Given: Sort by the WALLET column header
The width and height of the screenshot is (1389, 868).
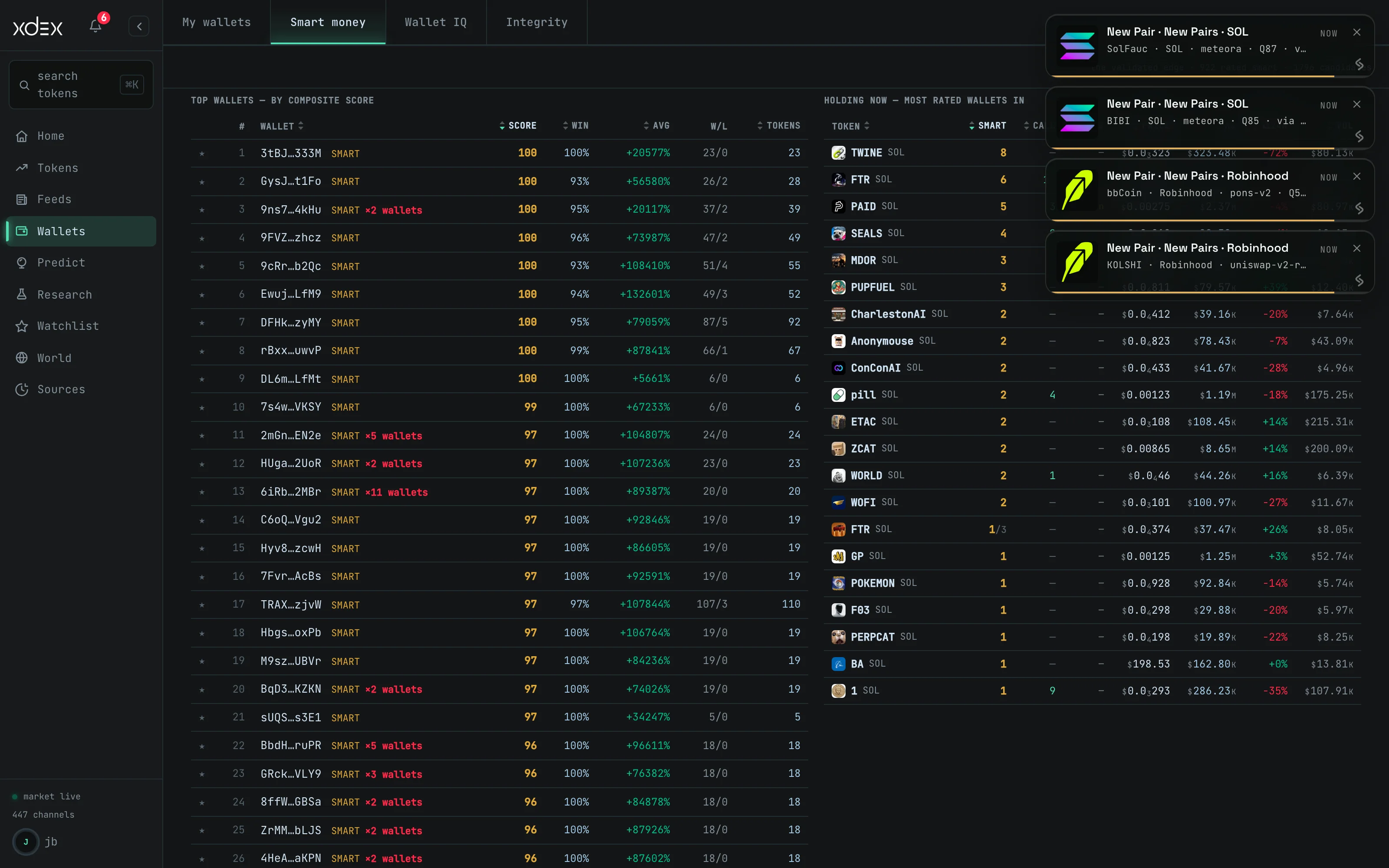Looking at the screenshot, I should pos(282,126).
